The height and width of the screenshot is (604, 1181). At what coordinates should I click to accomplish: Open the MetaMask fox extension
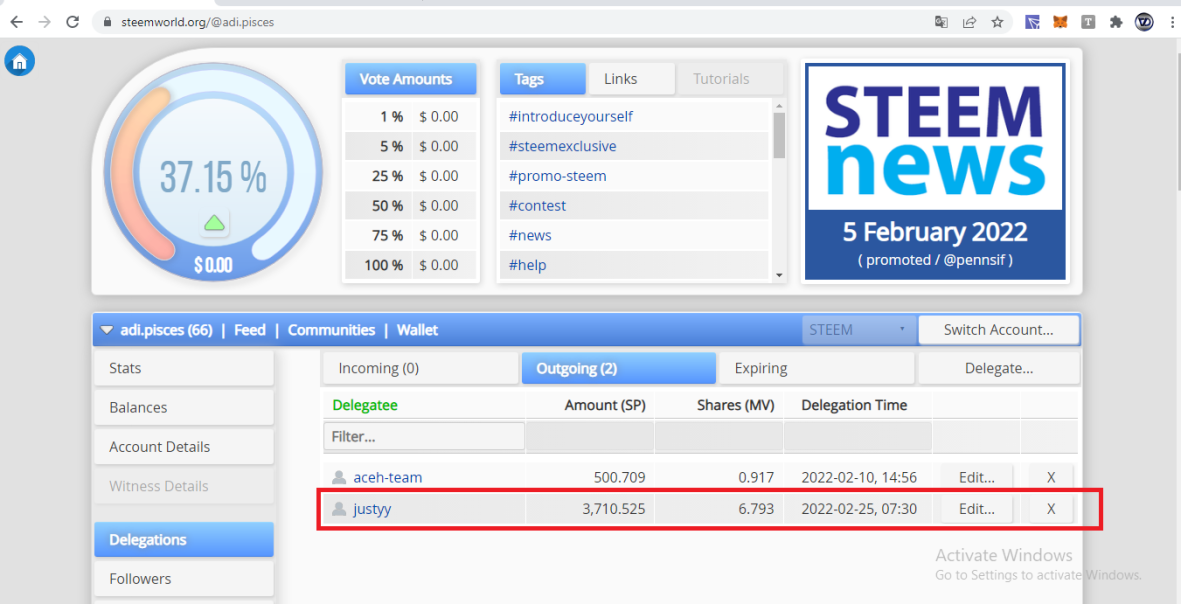[1060, 22]
